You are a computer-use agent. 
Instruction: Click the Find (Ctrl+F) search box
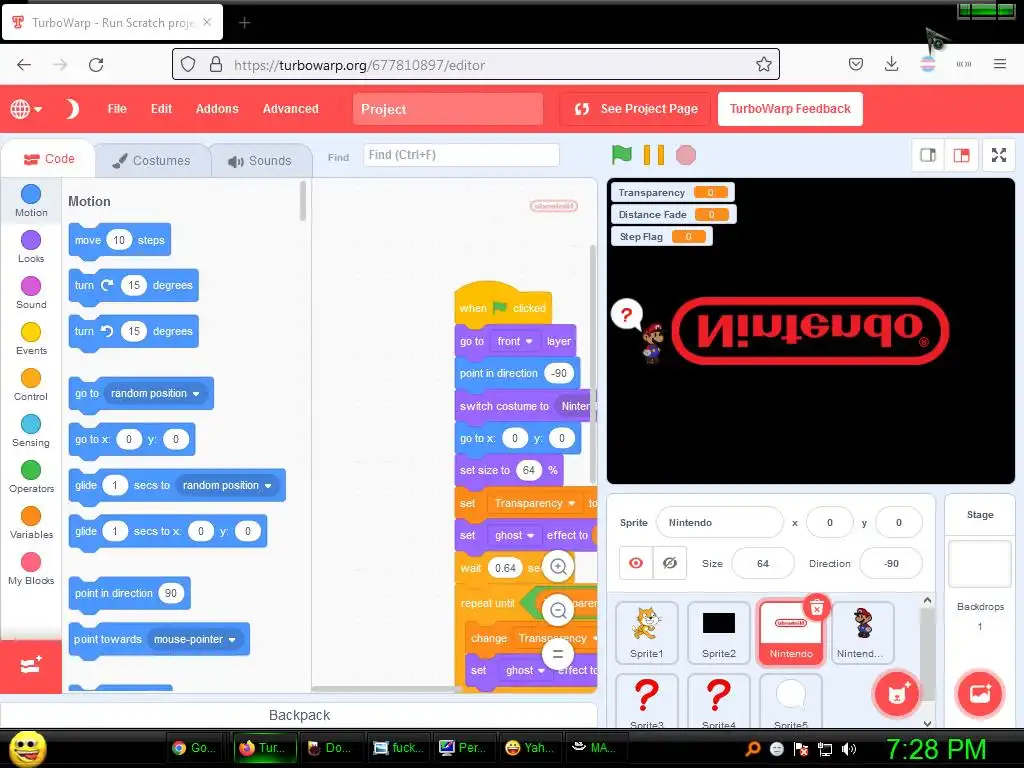coord(461,155)
